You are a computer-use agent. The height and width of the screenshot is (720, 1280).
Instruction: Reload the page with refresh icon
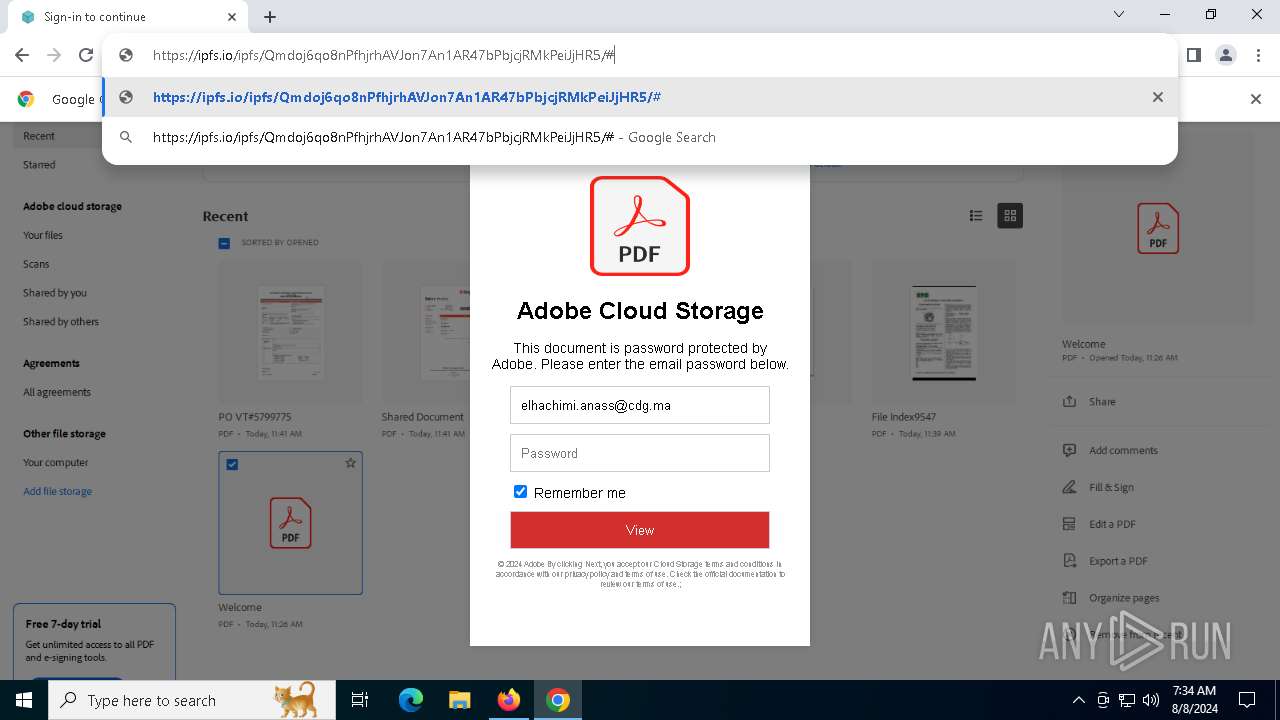[86, 55]
